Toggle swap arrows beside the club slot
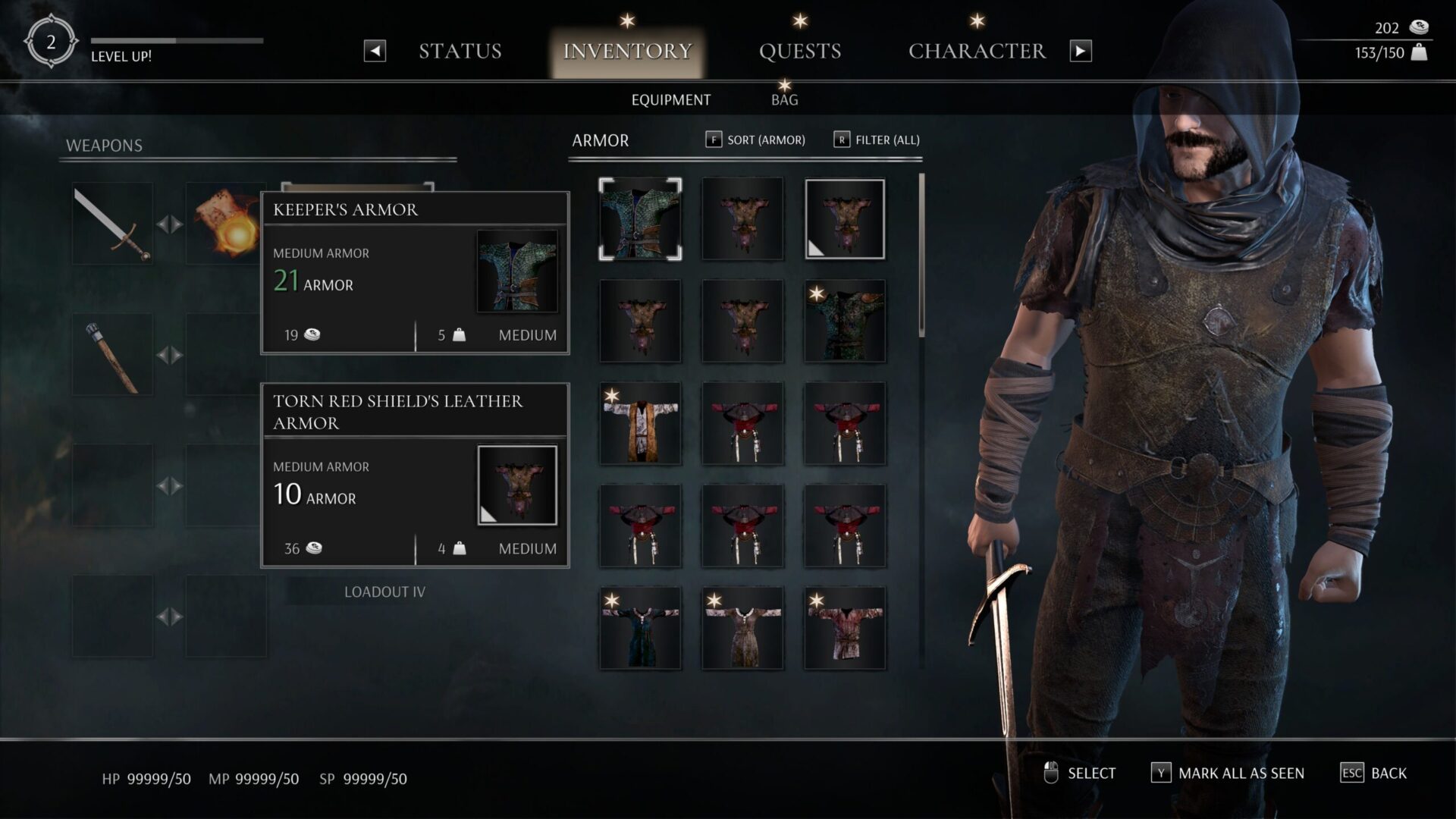This screenshot has width=1456, height=819. click(x=170, y=355)
